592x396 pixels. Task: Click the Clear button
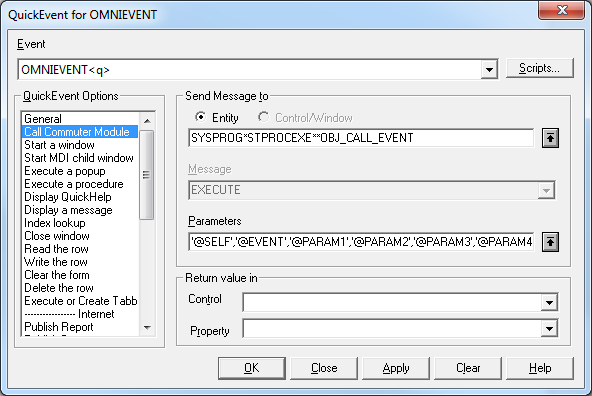pyautogui.click(x=468, y=368)
